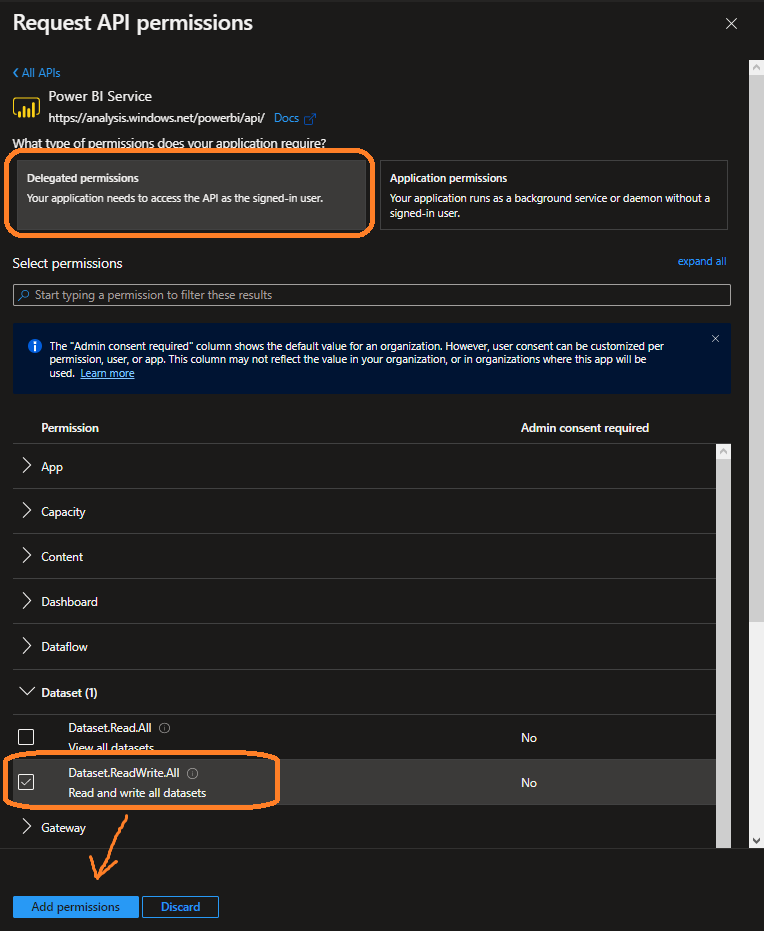Close the Request API permissions panel

[x=731, y=23]
